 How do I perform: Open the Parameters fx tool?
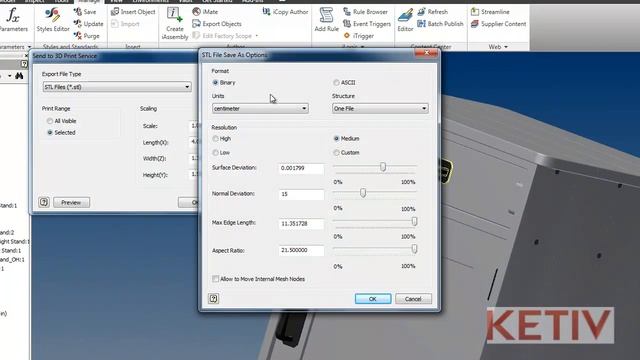[13, 20]
